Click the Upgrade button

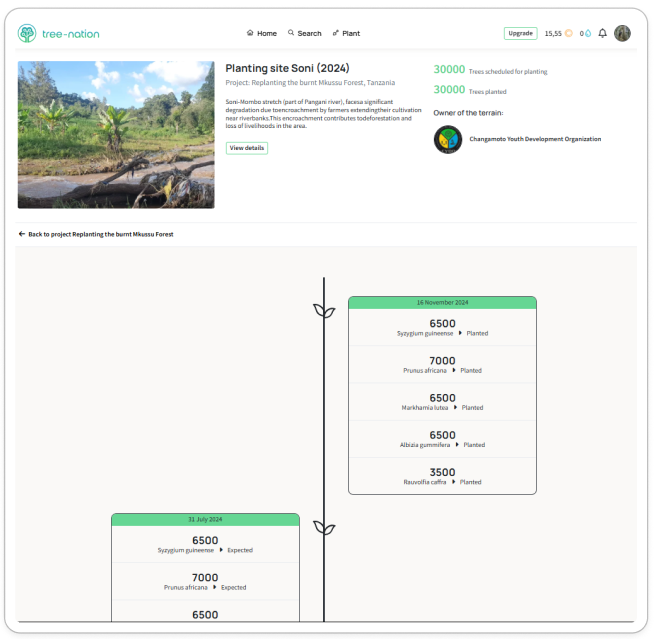click(520, 33)
